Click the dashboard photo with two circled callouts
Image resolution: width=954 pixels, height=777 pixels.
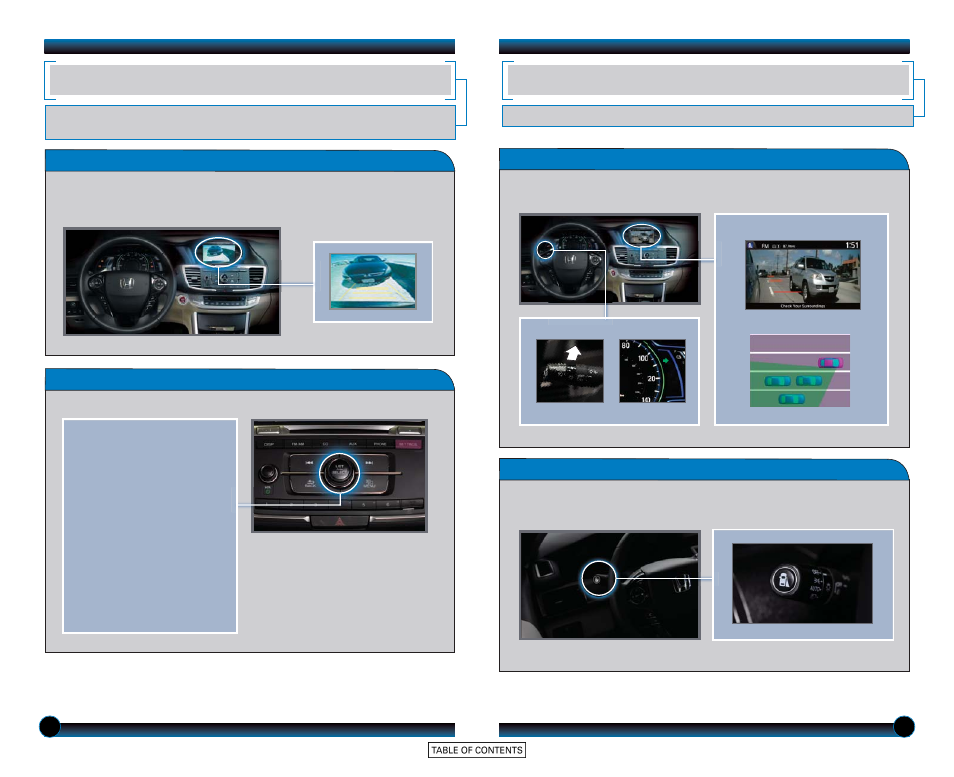(x=610, y=259)
